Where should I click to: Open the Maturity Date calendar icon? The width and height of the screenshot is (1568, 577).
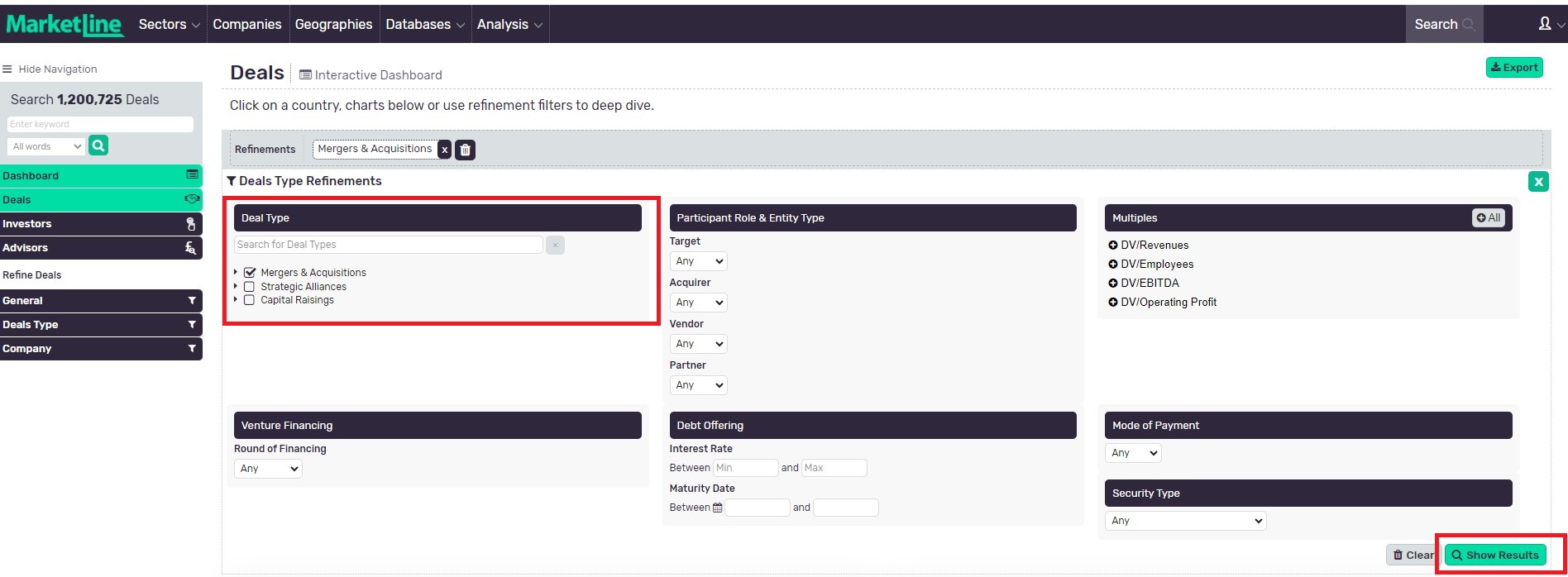point(717,508)
